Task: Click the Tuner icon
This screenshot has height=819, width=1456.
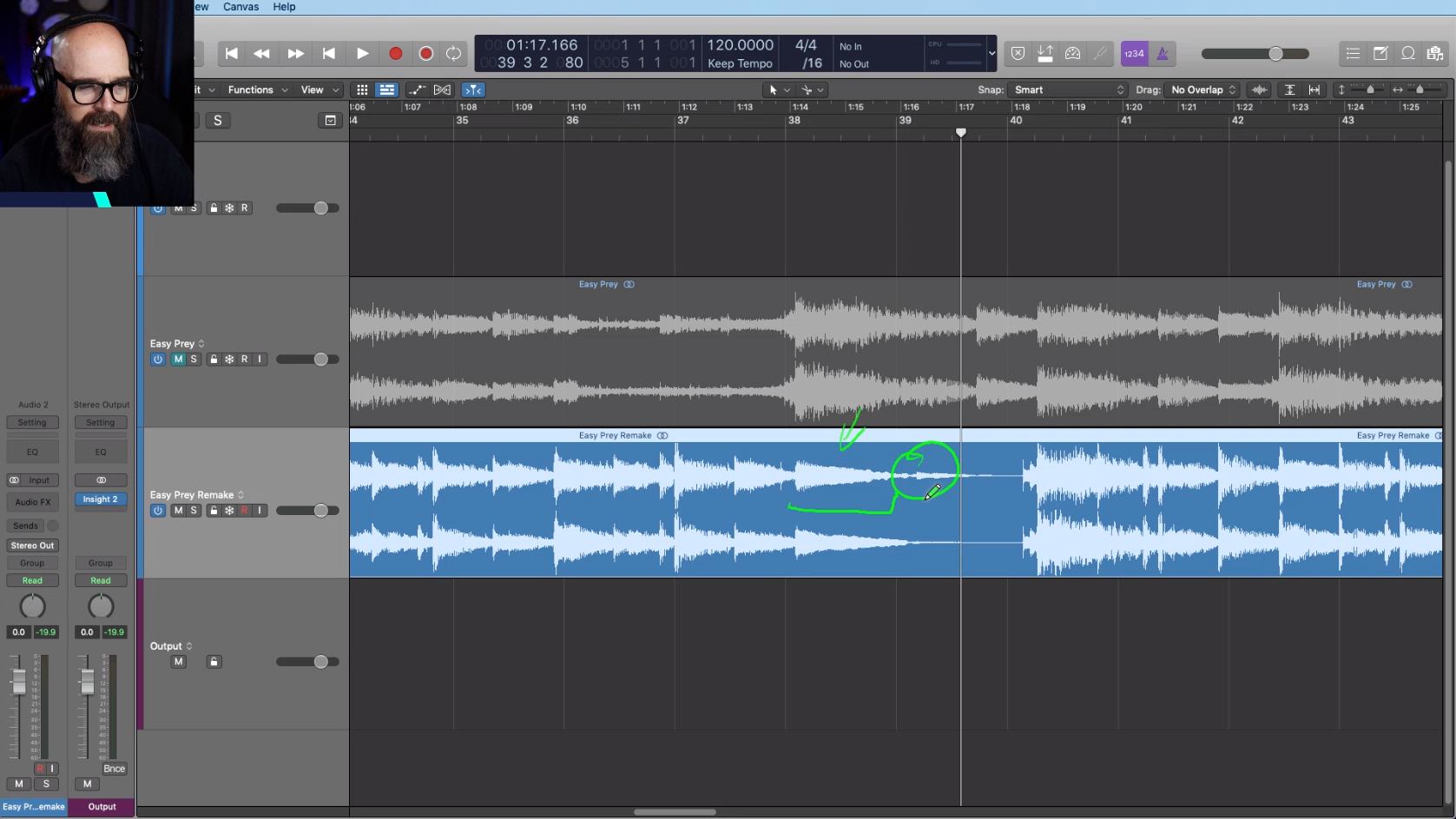Action: tap(1100, 54)
